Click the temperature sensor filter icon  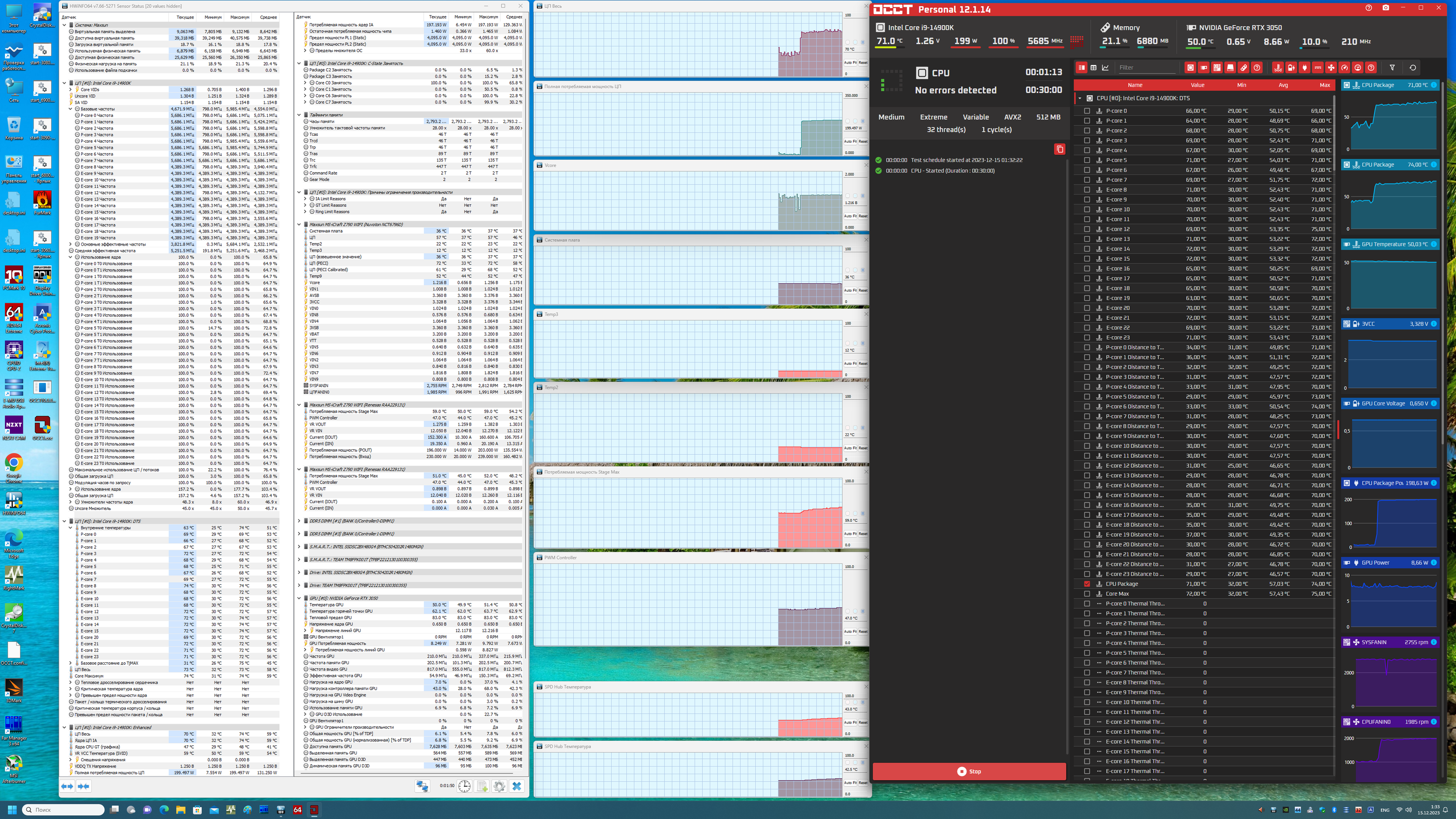tap(1277, 68)
